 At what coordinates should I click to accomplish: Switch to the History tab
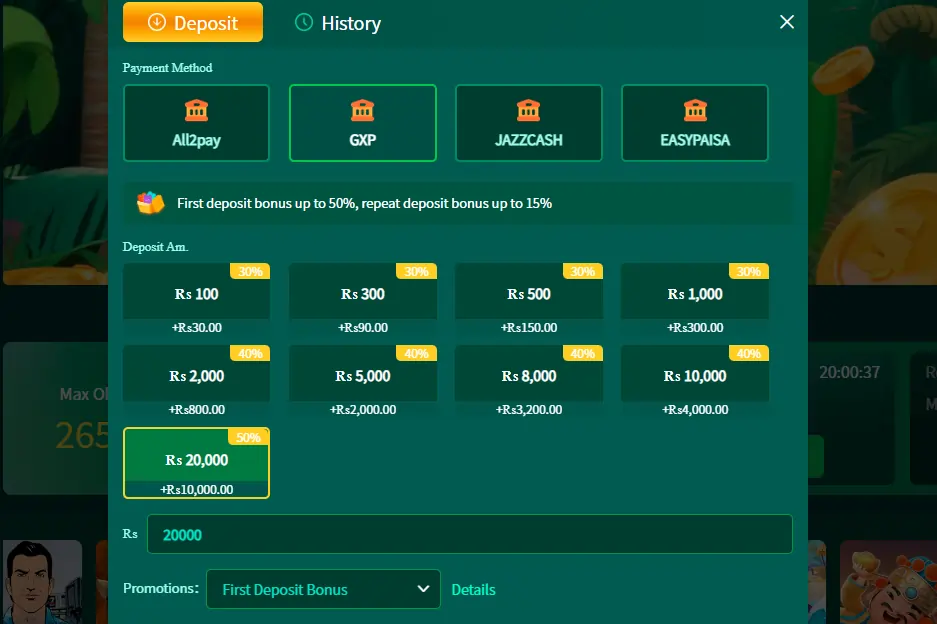click(x=338, y=22)
